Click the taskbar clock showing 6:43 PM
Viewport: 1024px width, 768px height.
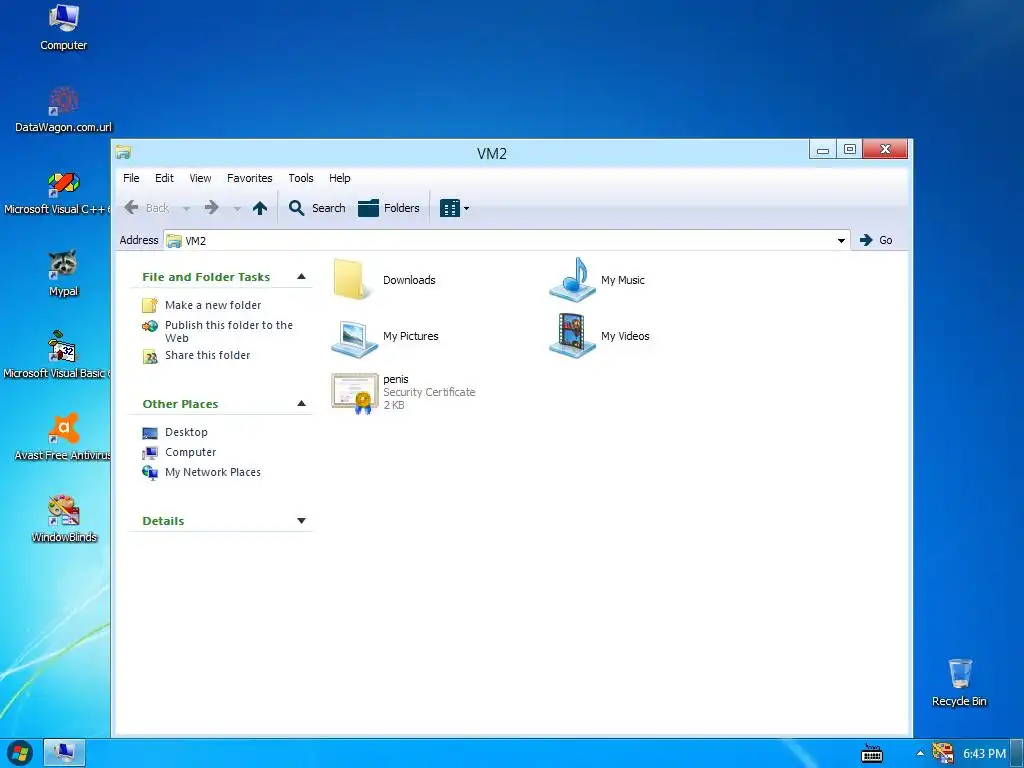pos(984,753)
